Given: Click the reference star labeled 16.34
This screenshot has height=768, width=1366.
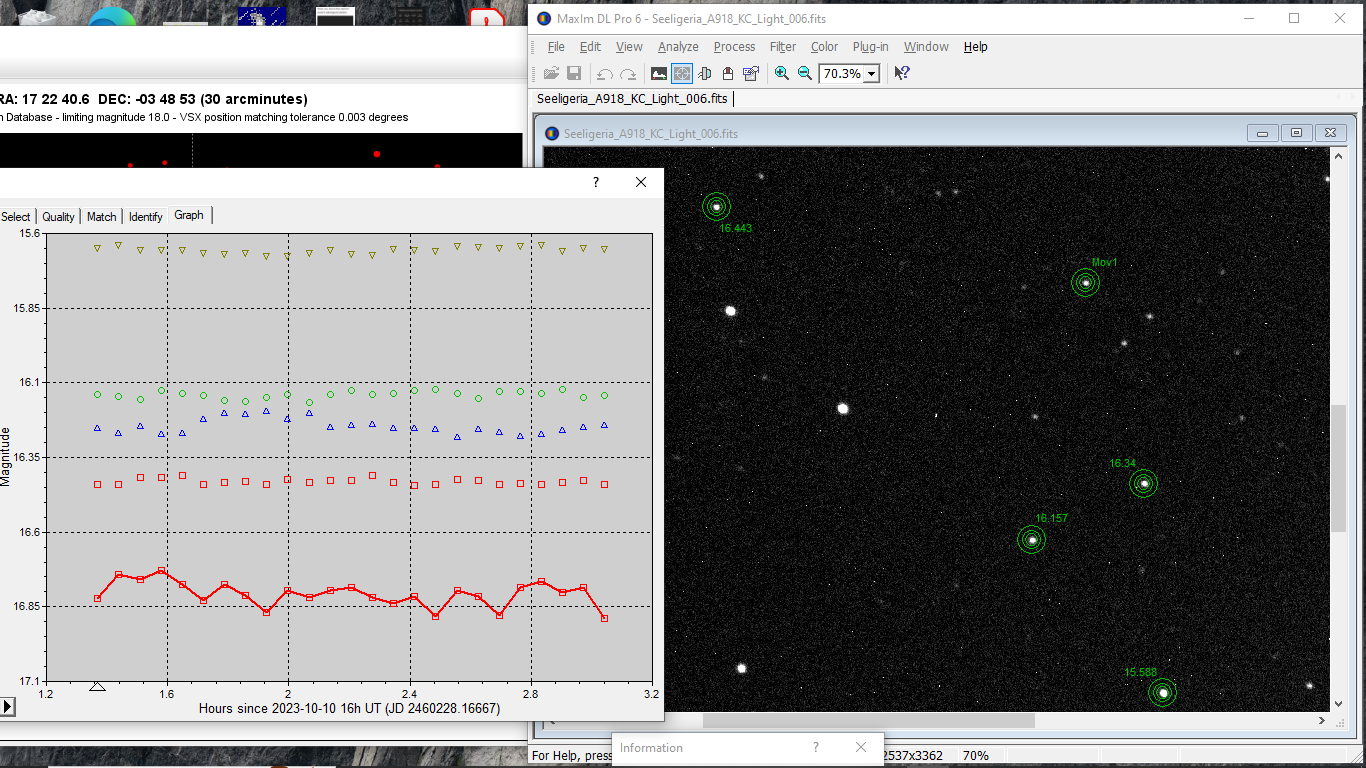Looking at the screenshot, I should pos(1143,484).
